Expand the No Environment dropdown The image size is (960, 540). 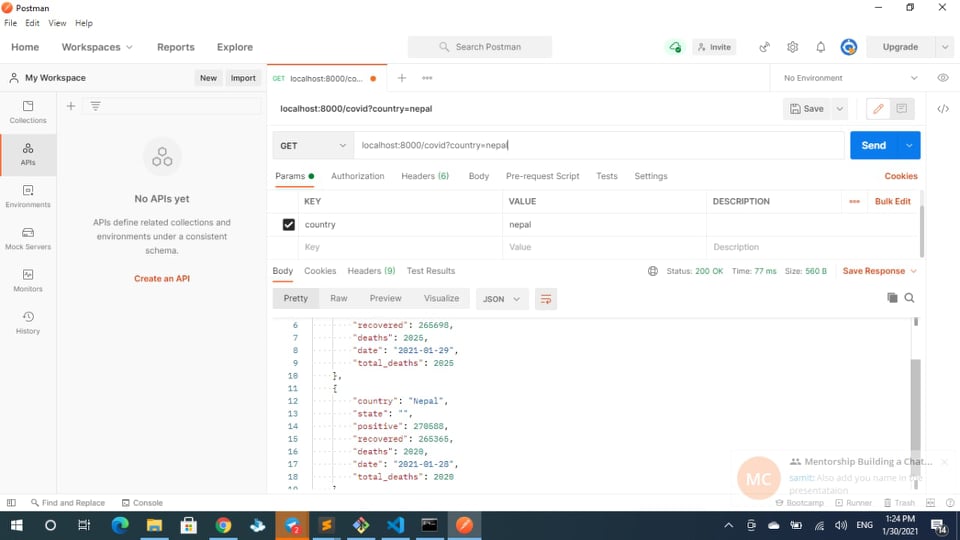pyautogui.click(x=850, y=78)
